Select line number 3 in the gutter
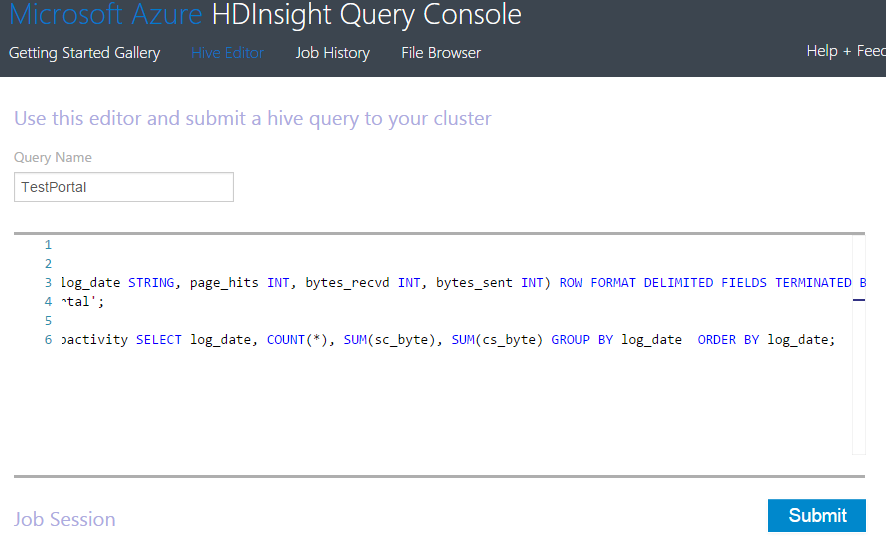Image resolution: width=886 pixels, height=547 pixels. 47,283
